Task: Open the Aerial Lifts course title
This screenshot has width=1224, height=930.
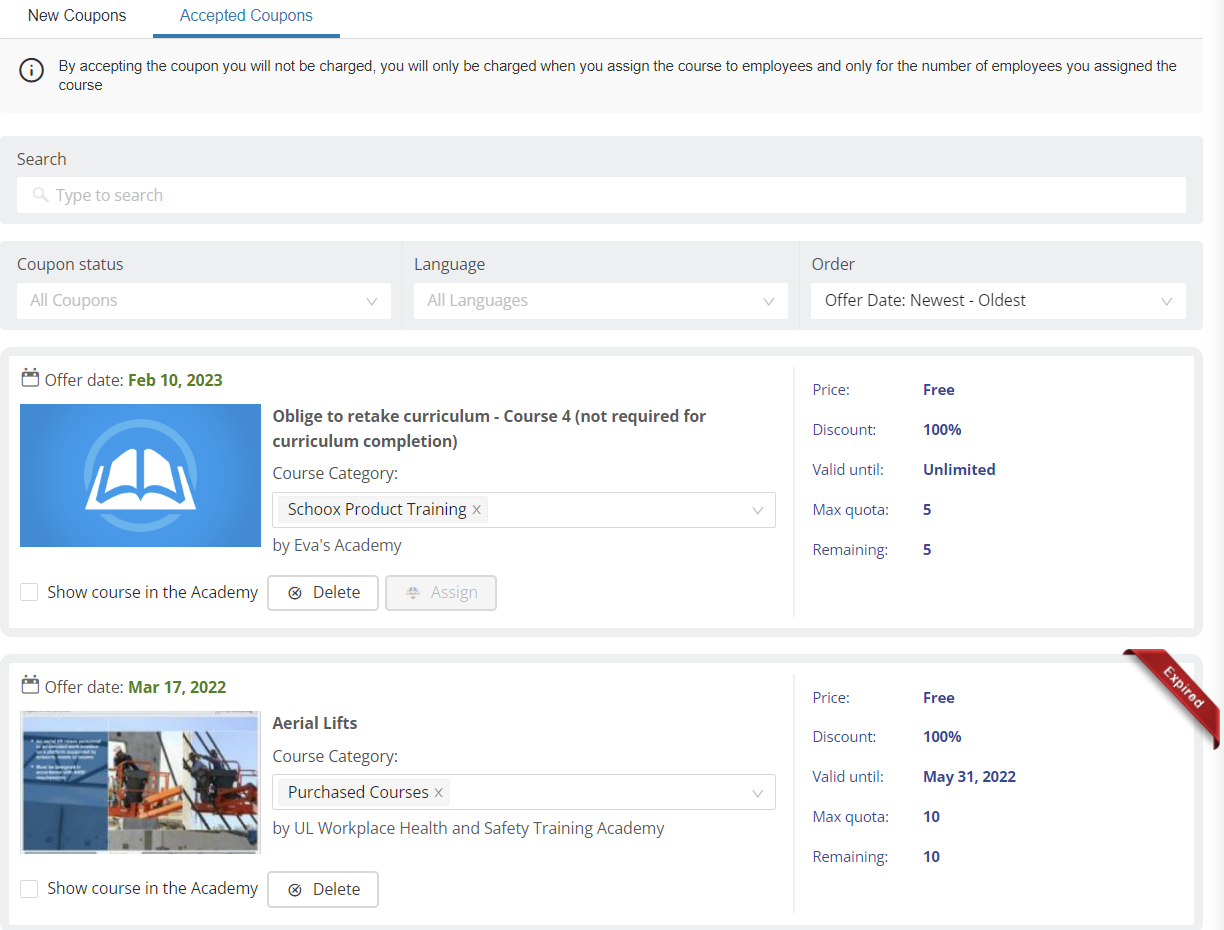Action: [x=315, y=723]
